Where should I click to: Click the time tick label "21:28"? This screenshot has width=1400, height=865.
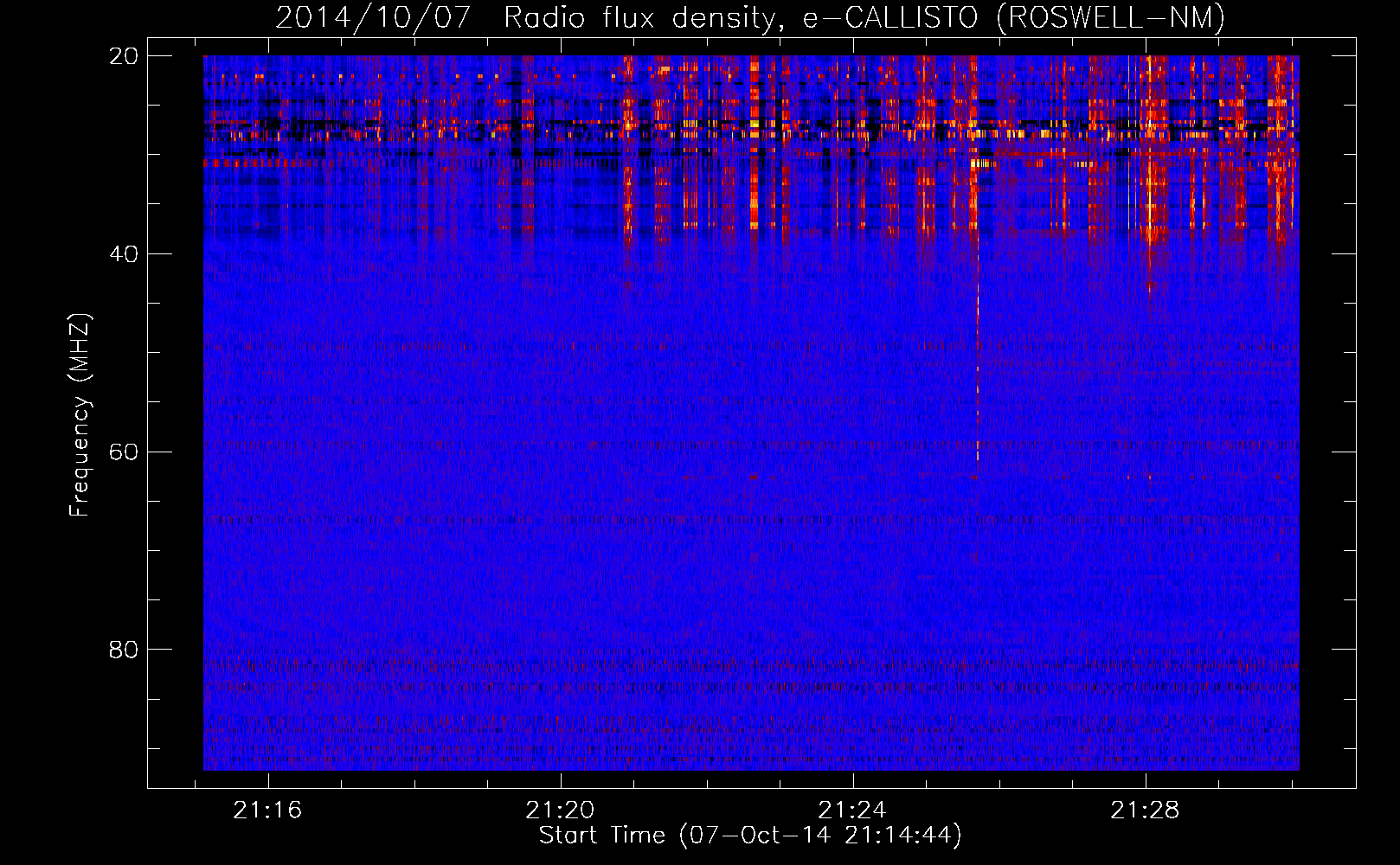pos(1145,811)
